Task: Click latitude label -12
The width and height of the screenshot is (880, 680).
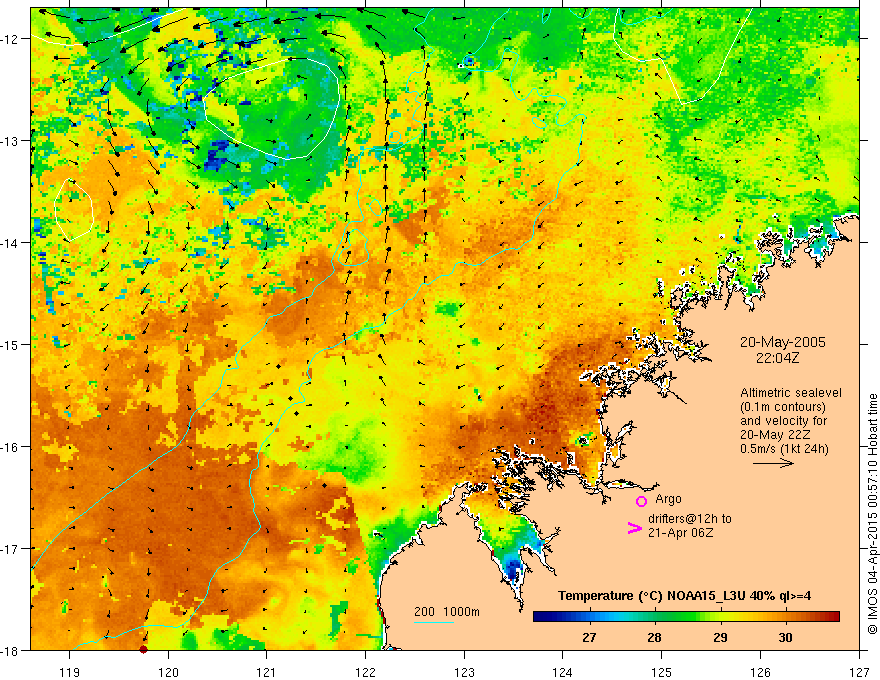Action: [x=9, y=39]
